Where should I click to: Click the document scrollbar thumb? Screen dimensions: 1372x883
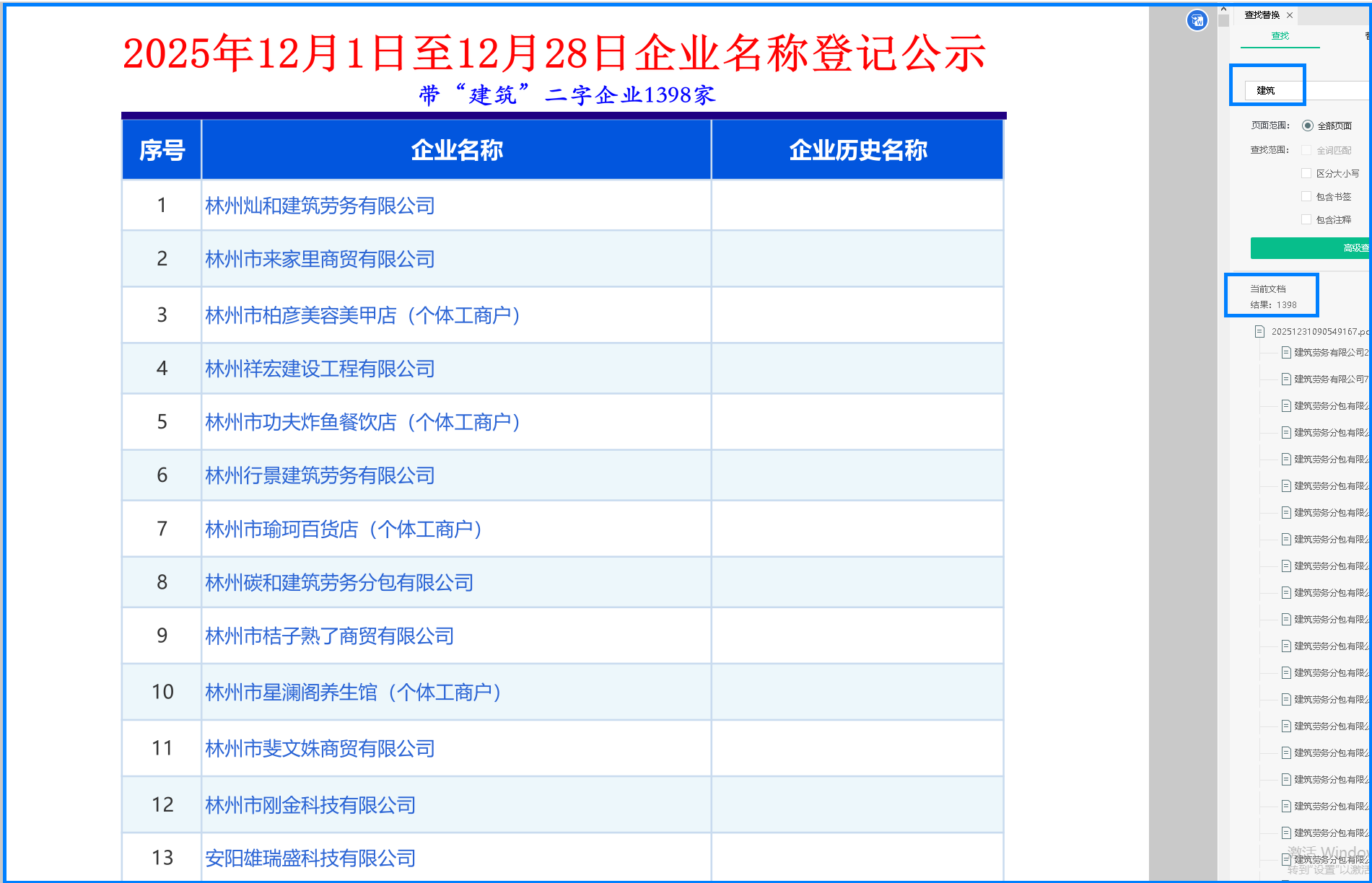(1223, 21)
